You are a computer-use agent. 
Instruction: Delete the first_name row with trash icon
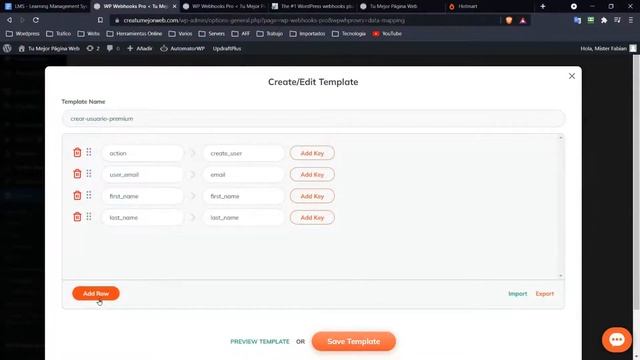(x=77, y=196)
